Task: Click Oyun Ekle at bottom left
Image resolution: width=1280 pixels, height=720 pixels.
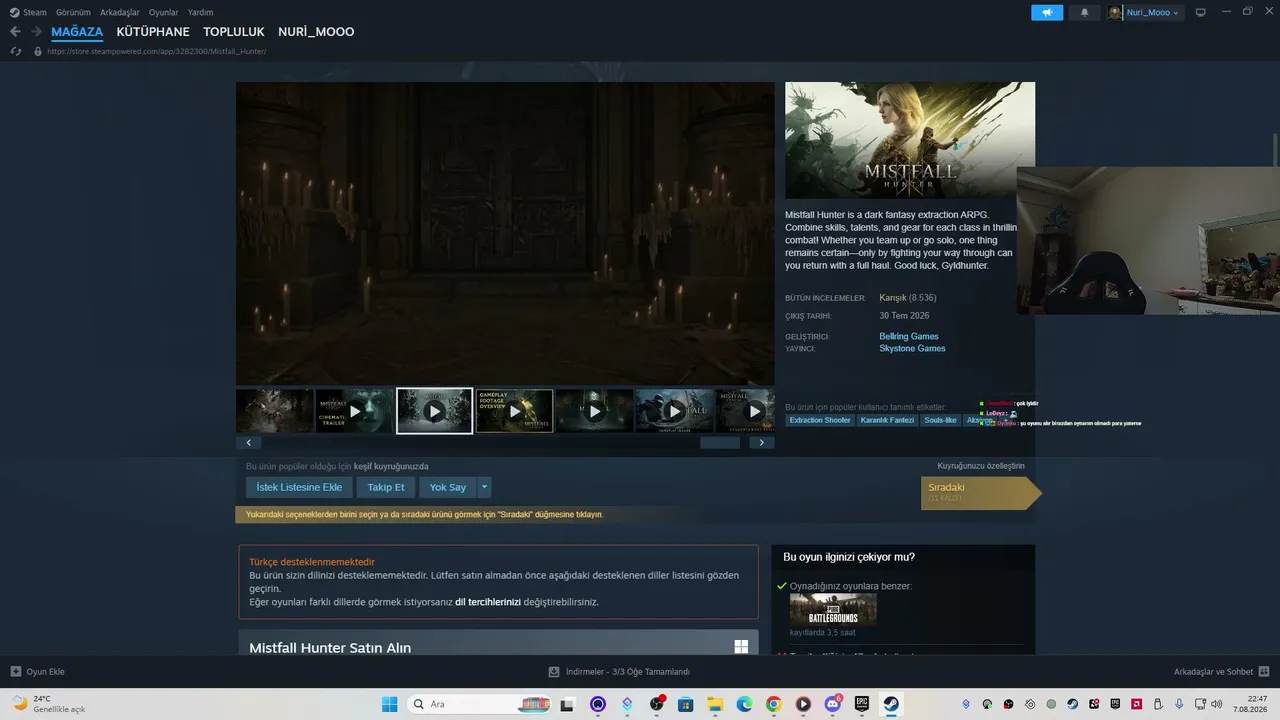Action: pos(37,672)
